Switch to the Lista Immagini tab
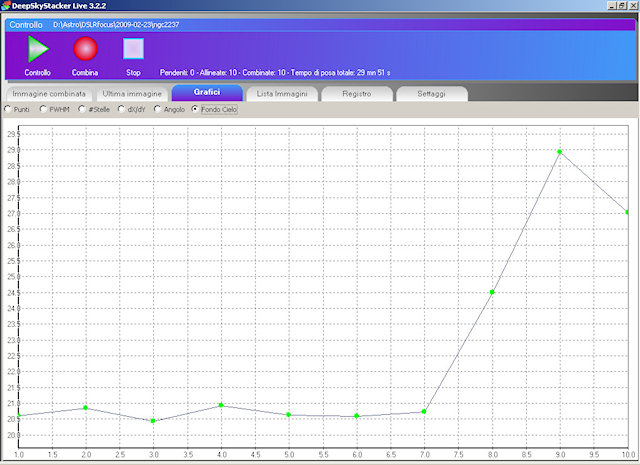 pos(282,94)
